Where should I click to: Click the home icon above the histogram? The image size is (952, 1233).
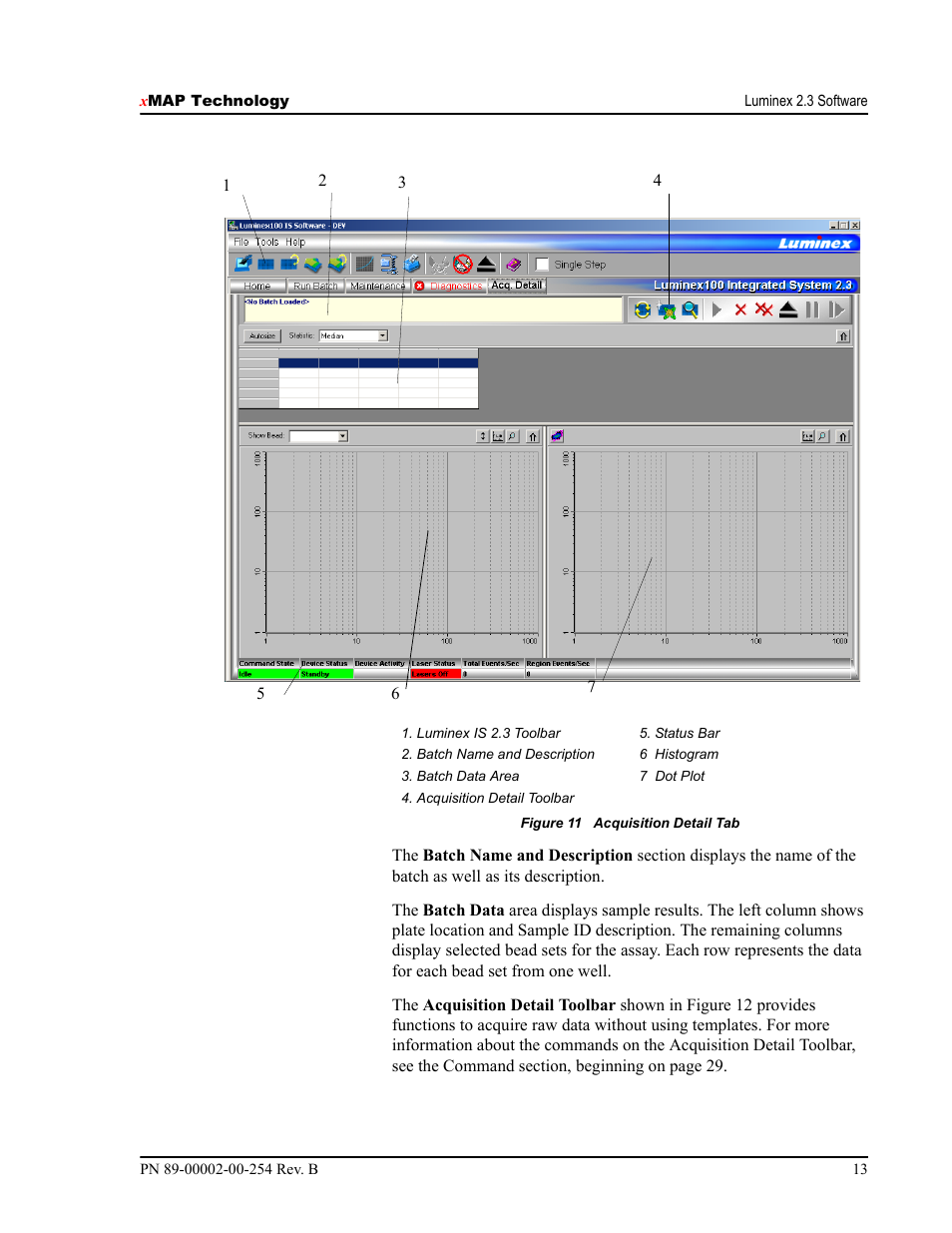point(533,436)
